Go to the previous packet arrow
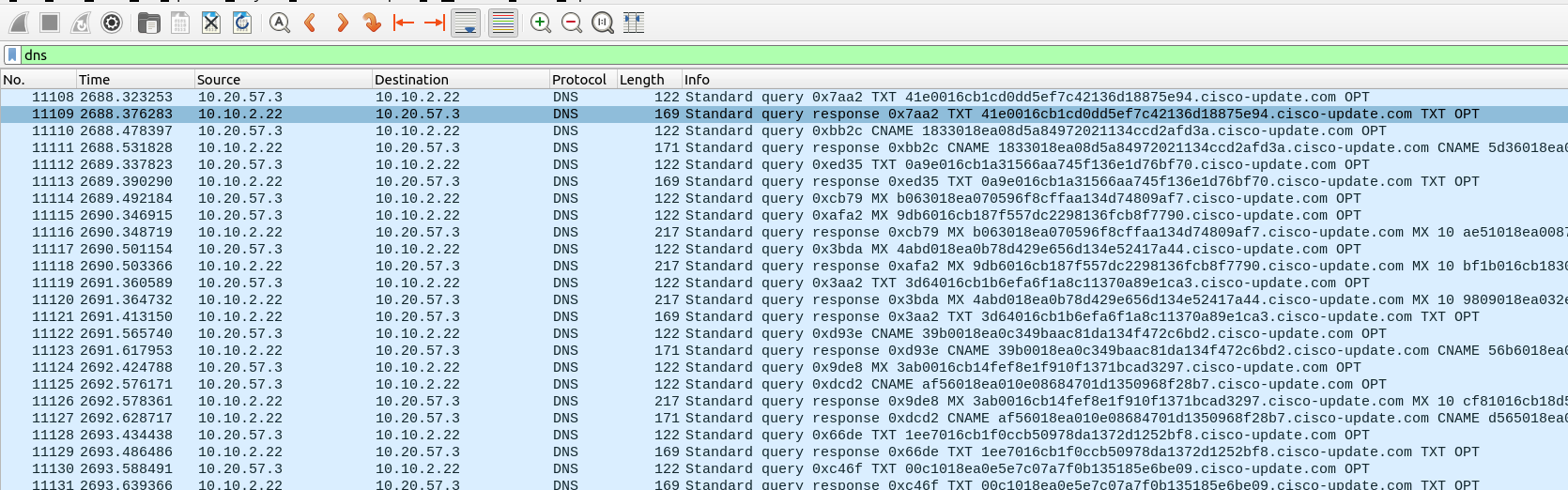The height and width of the screenshot is (490, 1568). 311,23
